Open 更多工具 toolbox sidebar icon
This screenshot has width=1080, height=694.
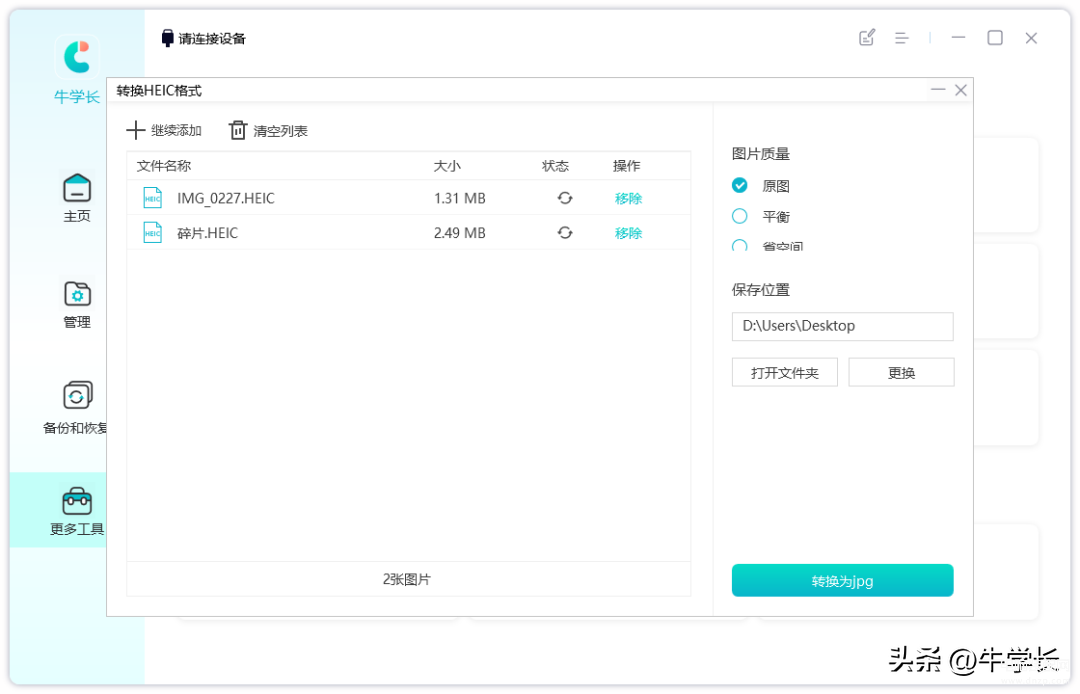[x=77, y=500]
